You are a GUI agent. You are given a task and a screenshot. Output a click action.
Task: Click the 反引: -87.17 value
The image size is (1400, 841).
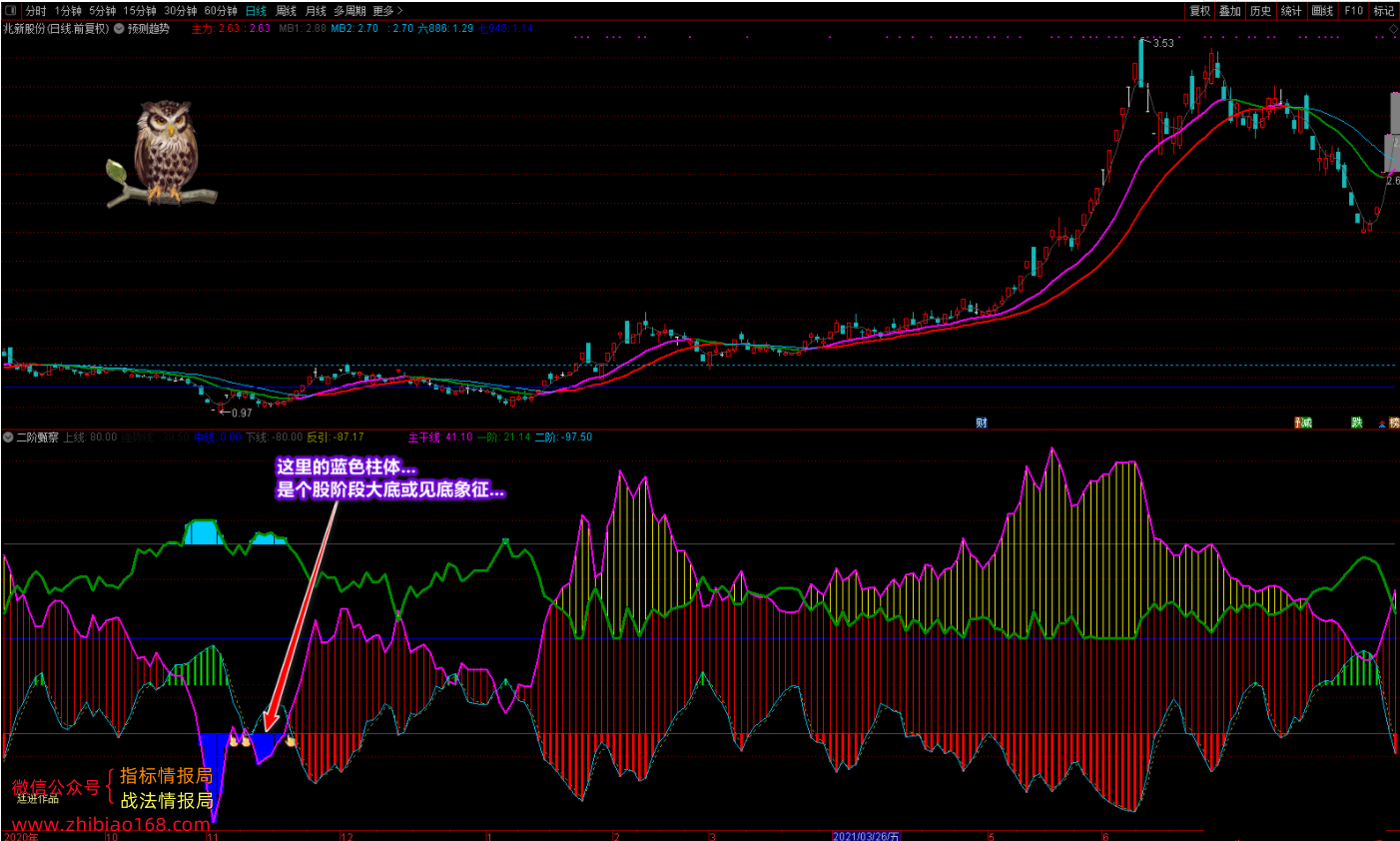(x=336, y=437)
